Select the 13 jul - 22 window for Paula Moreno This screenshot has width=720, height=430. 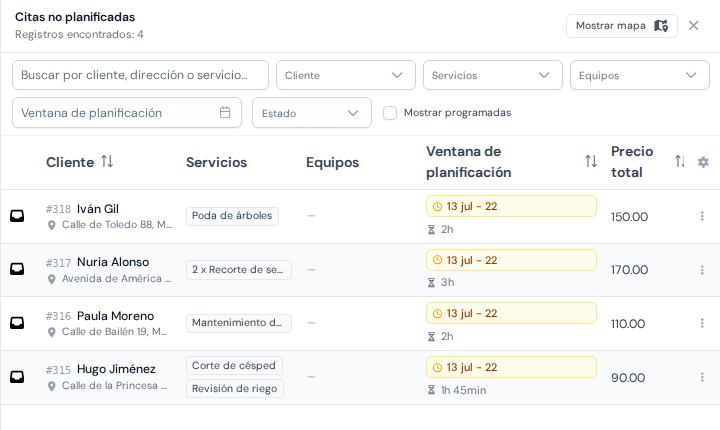tap(511, 313)
